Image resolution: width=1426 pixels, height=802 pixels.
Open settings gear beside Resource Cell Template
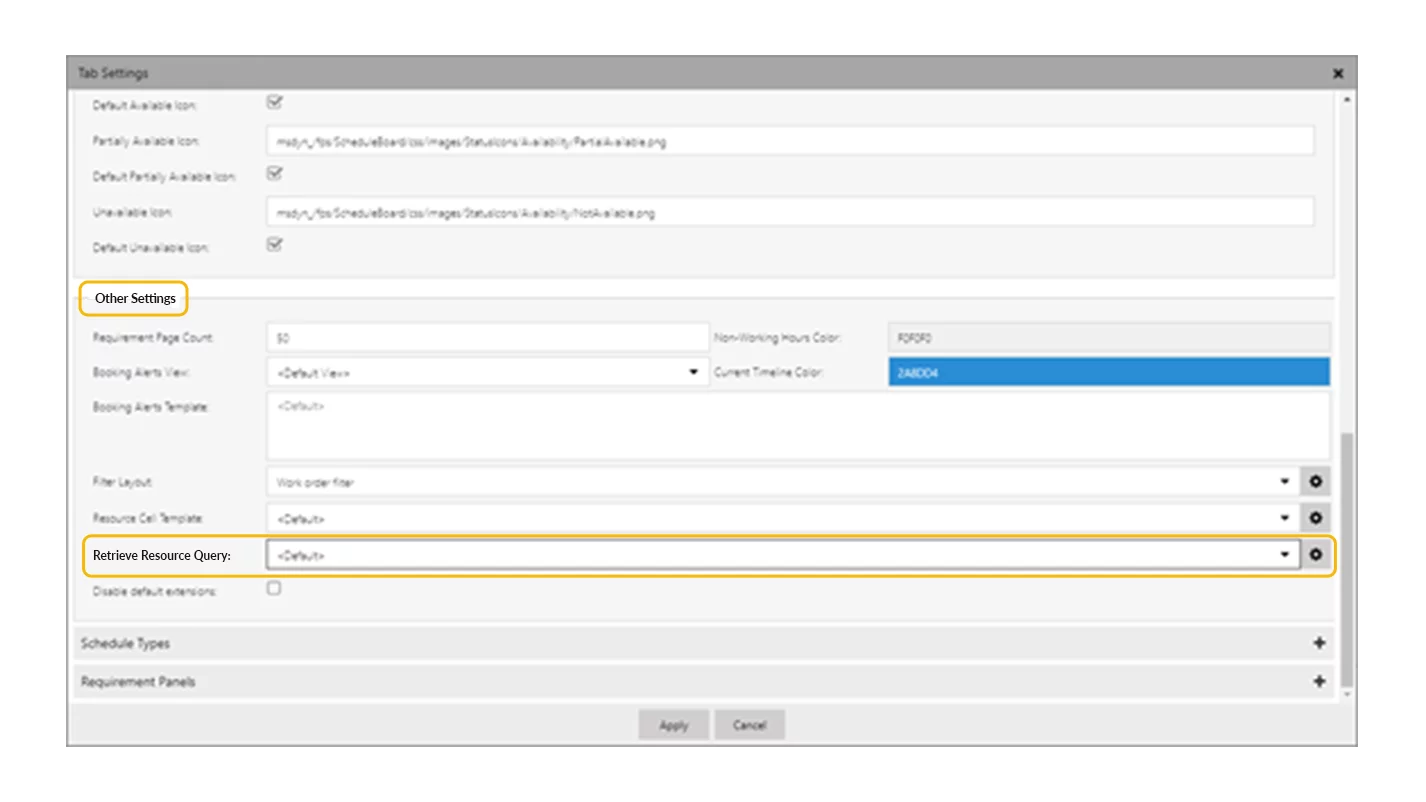tap(1316, 518)
